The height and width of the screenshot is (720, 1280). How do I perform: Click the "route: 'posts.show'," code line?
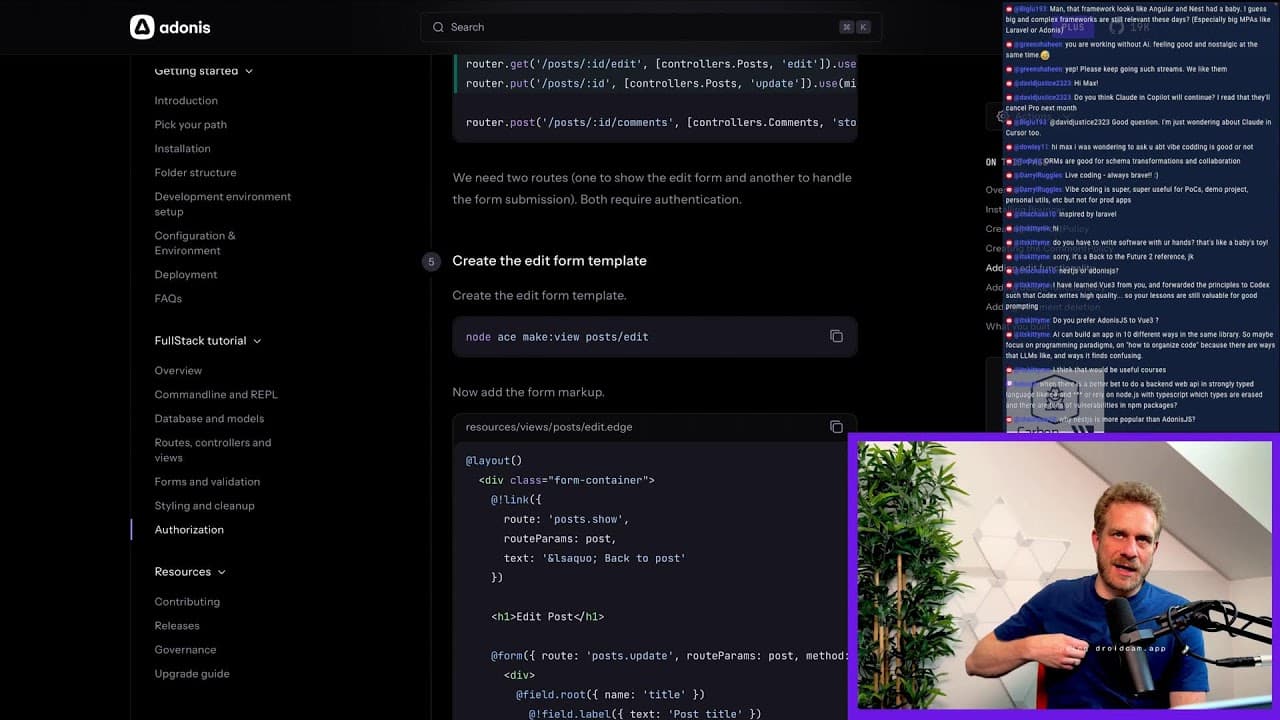coord(566,520)
